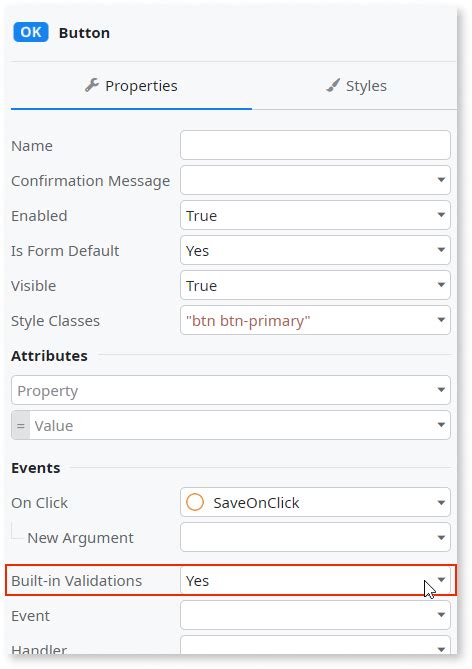Switch to the Properties tab
Screen dimensions: 472x669
click(x=131, y=86)
